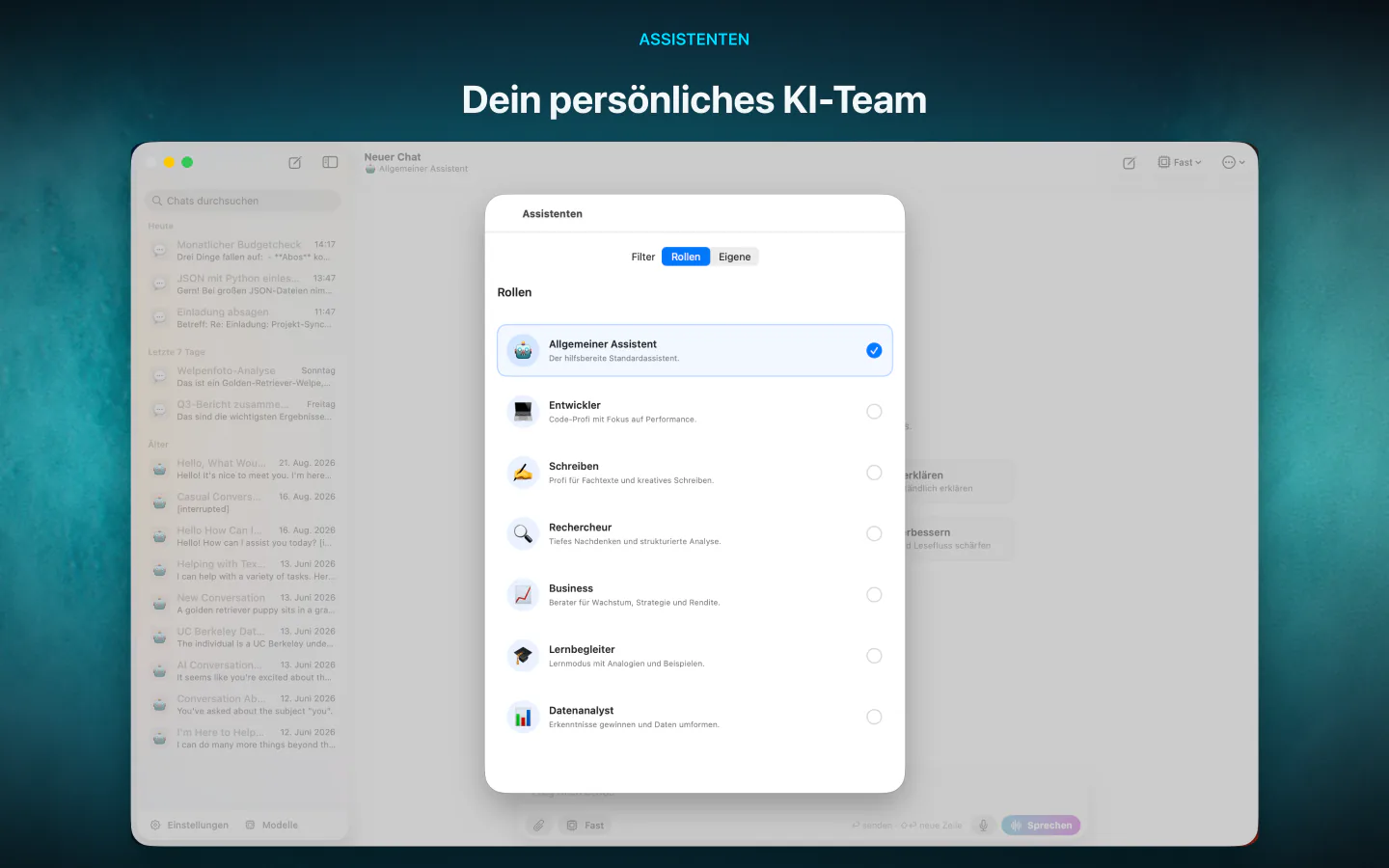Click the paperclip attachment icon

click(539, 826)
